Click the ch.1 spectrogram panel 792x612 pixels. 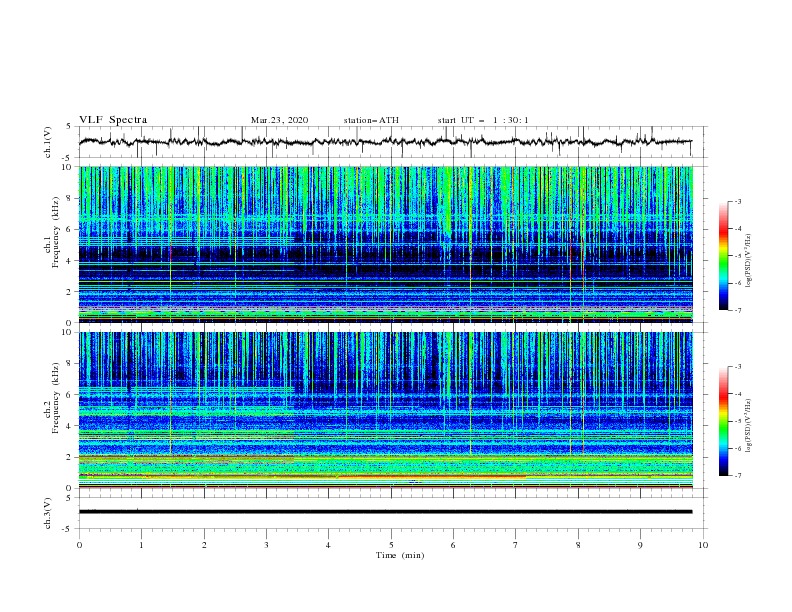[385, 244]
